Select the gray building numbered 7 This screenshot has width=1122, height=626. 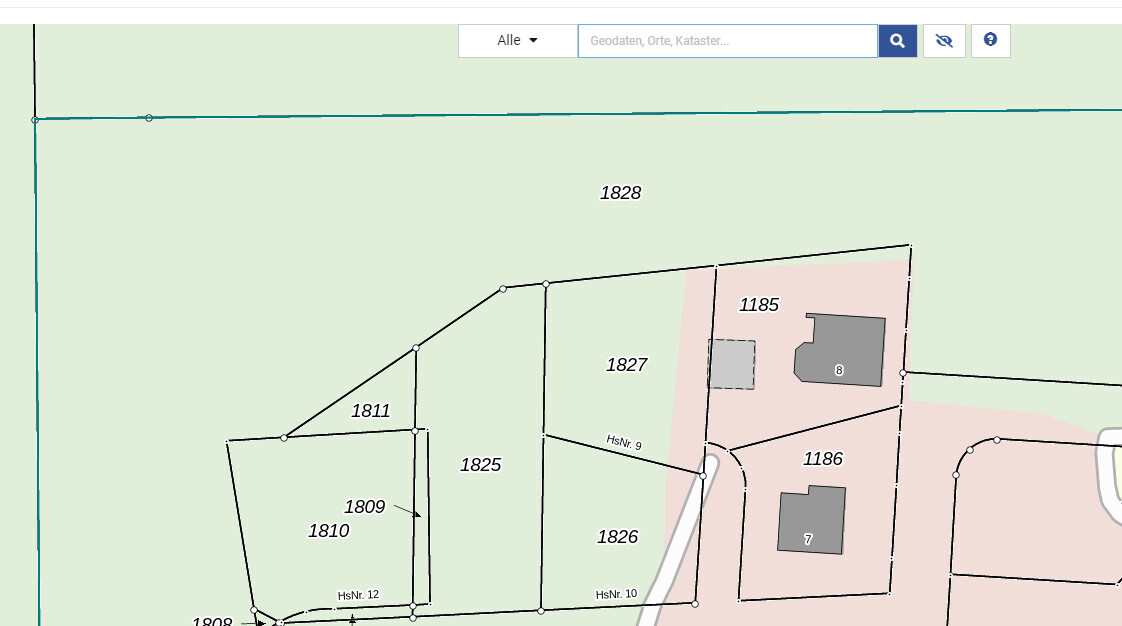[812, 519]
